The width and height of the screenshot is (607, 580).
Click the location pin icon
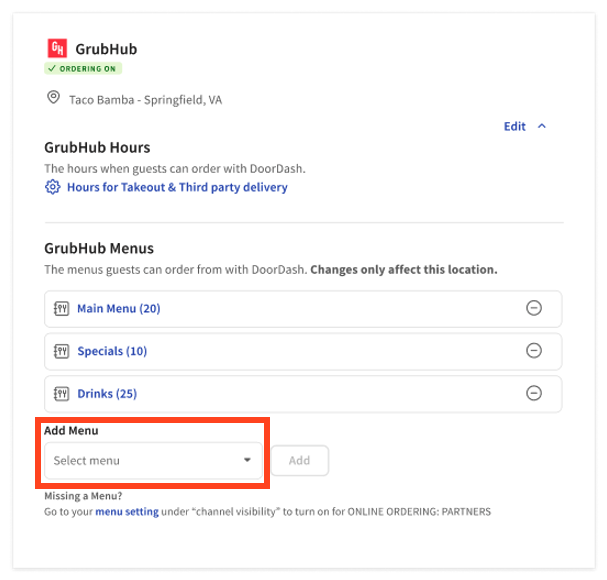point(53,98)
